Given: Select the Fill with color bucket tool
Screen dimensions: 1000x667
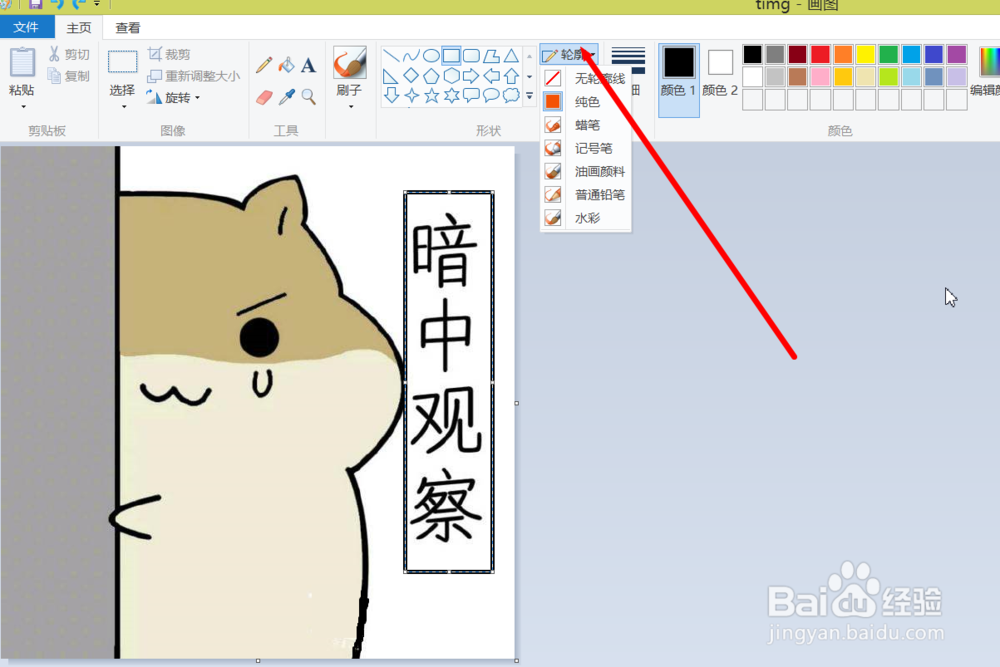Looking at the screenshot, I should click(286, 65).
